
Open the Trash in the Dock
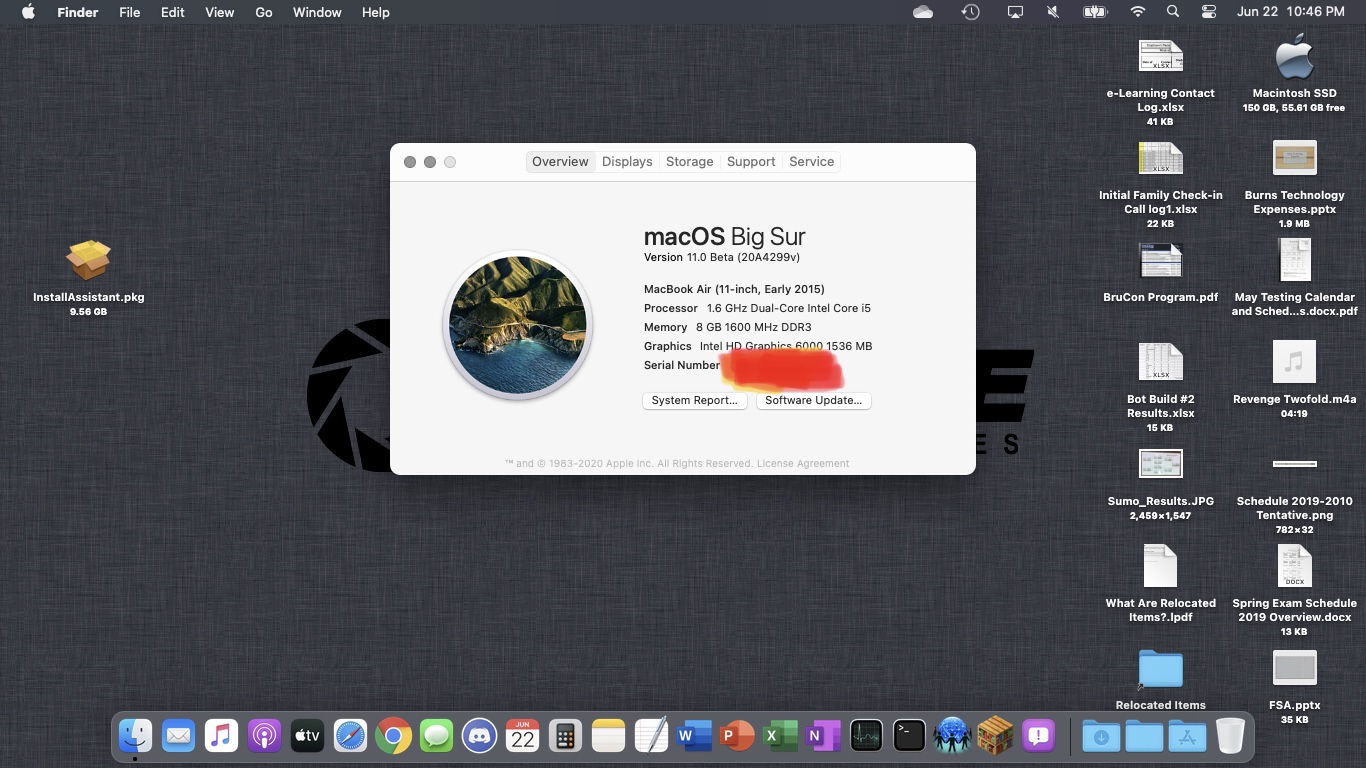pos(1230,737)
